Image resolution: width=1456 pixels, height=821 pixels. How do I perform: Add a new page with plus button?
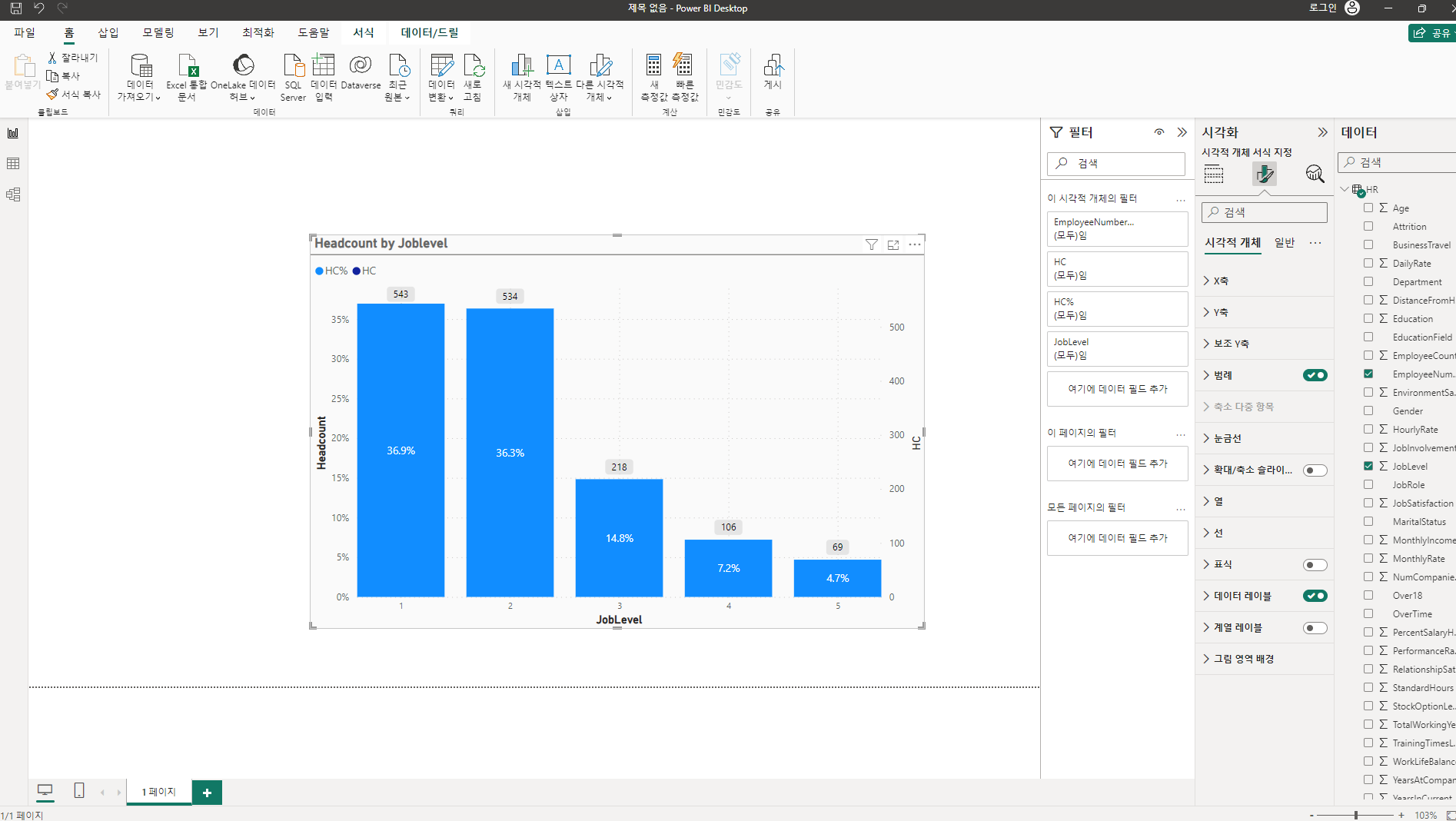click(207, 793)
